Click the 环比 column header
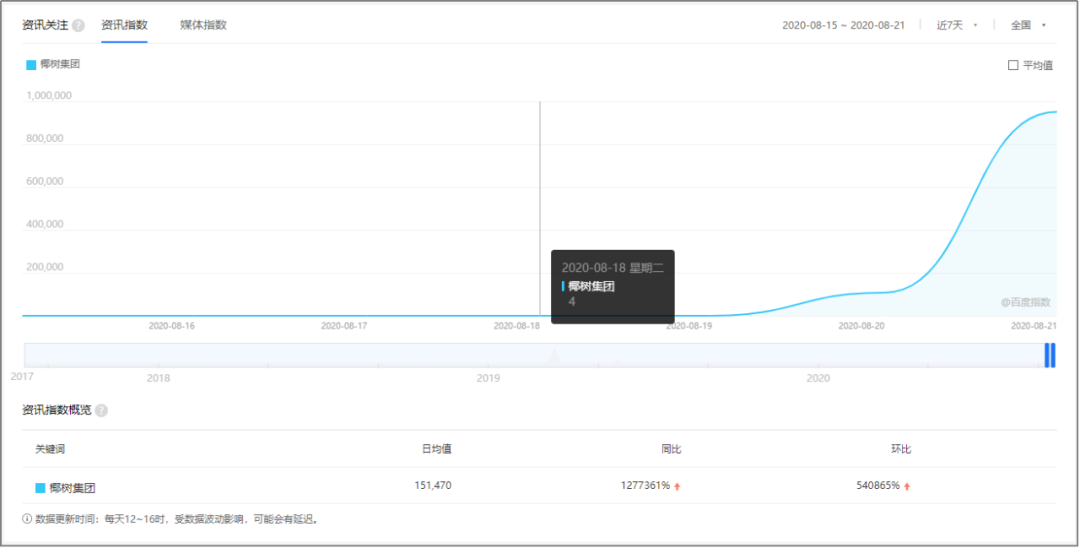Screen dimensions: 1080x548 pyautogui.click(x=901, y=449)
